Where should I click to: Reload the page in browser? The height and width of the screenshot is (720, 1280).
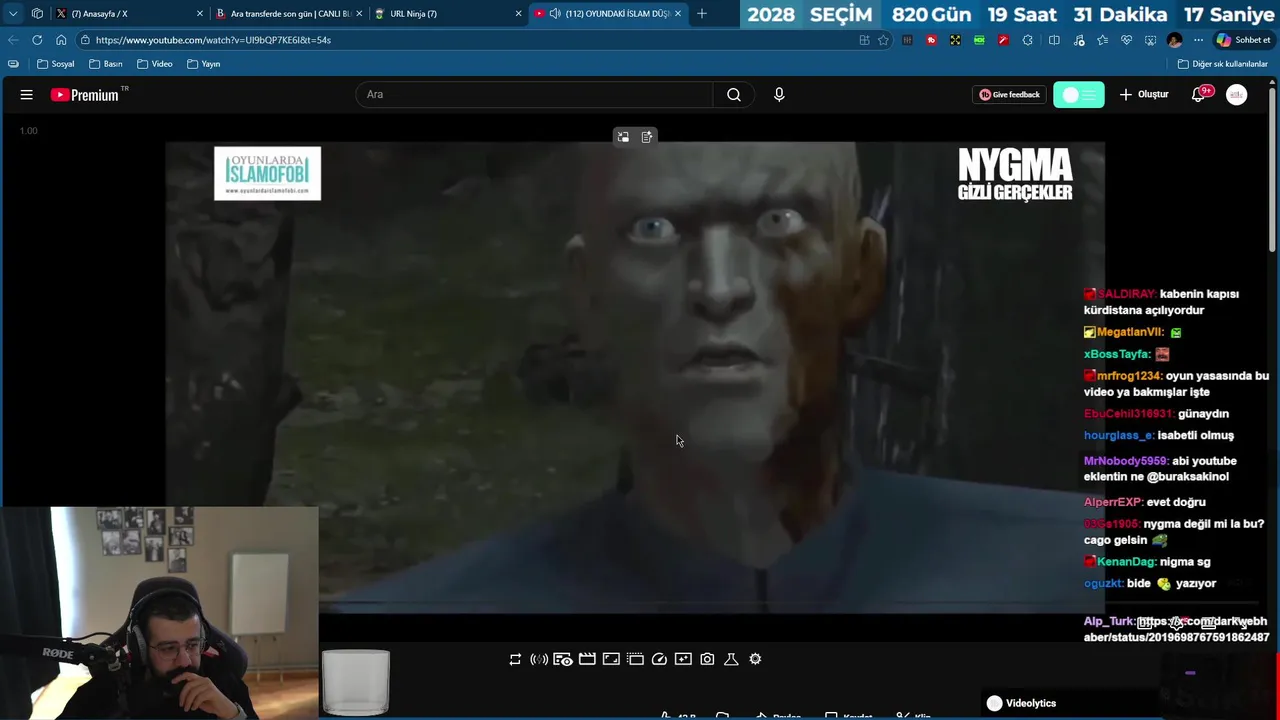pyautogui.click(x=37, y=40)
